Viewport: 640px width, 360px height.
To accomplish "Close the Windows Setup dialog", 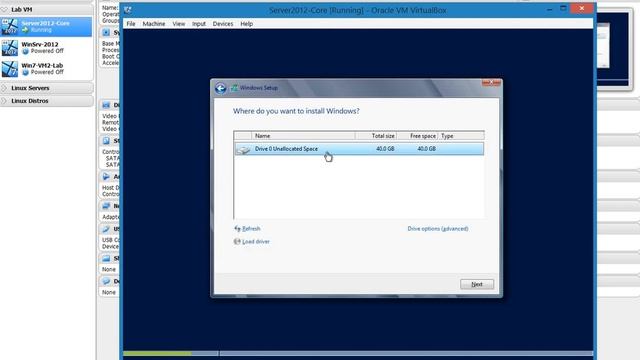I will [491, 83].
